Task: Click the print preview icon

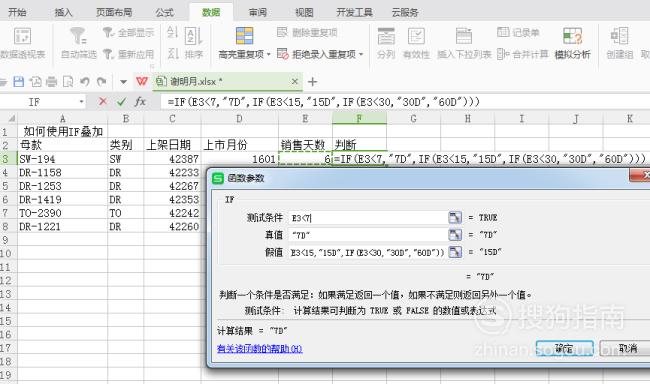Action: click(68, 82)
